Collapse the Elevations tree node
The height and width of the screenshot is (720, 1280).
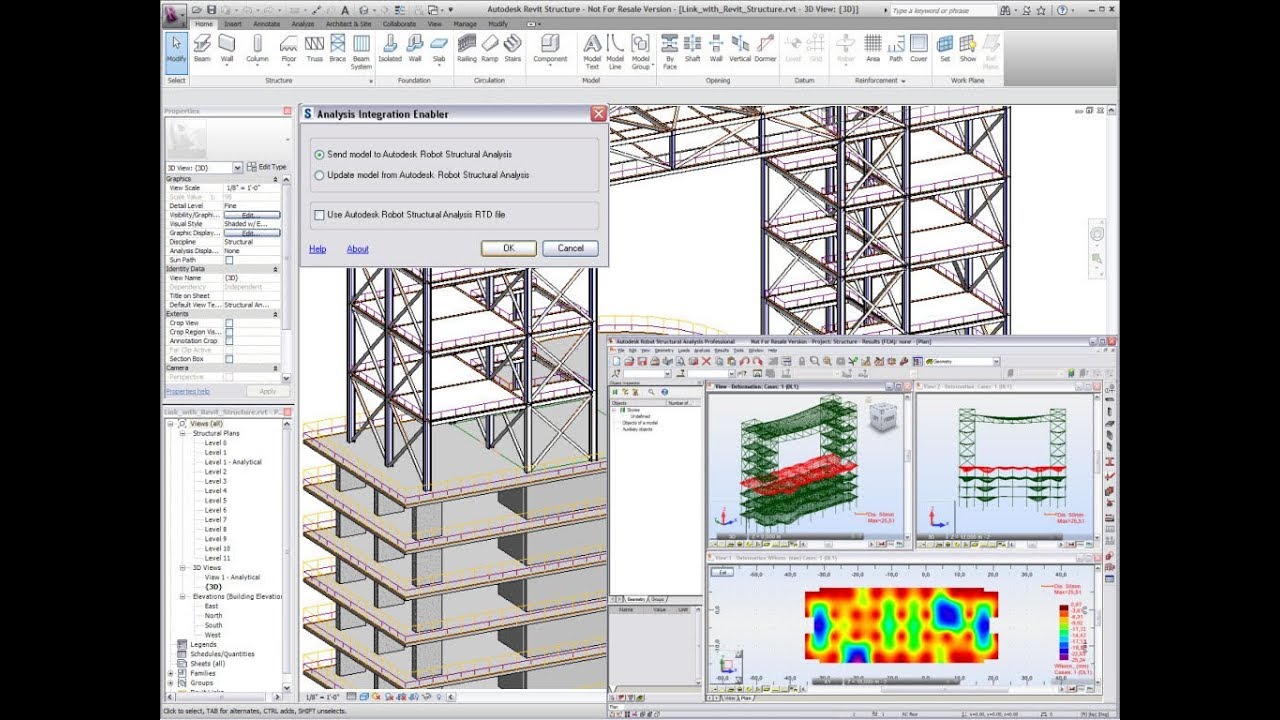pos(182,597)
